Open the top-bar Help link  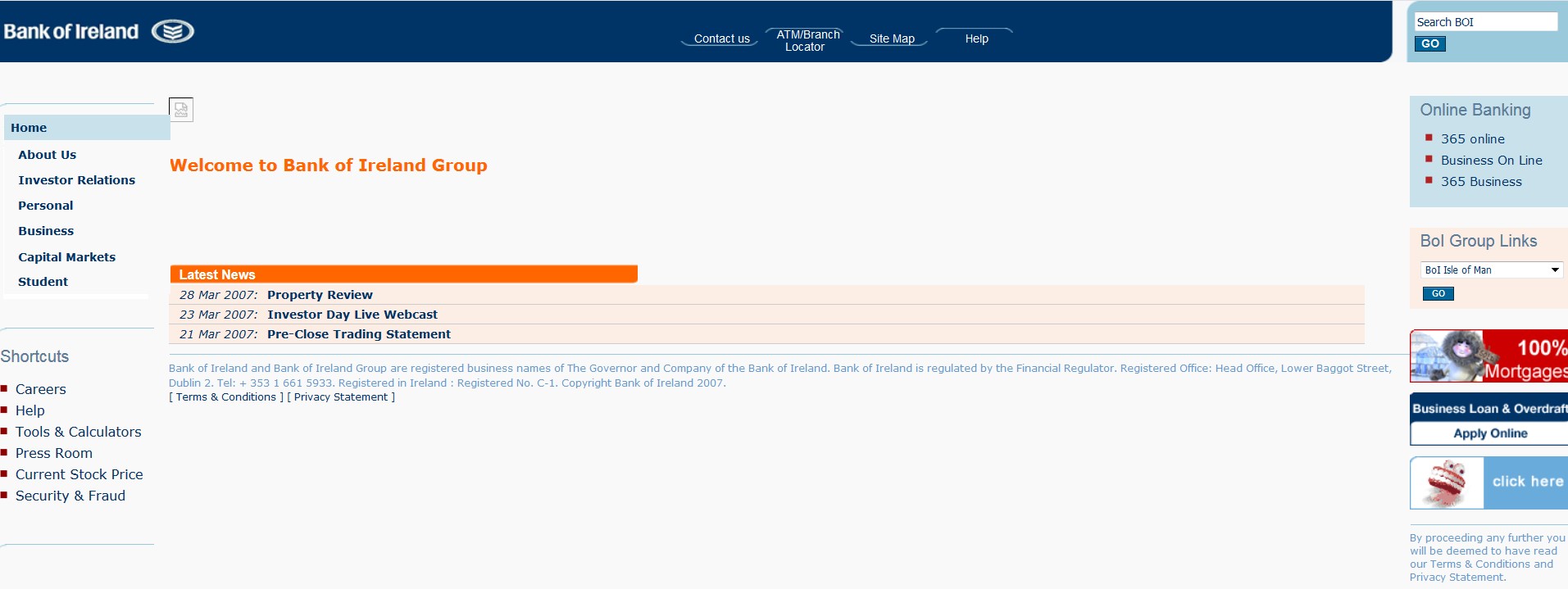click(976, 39)
